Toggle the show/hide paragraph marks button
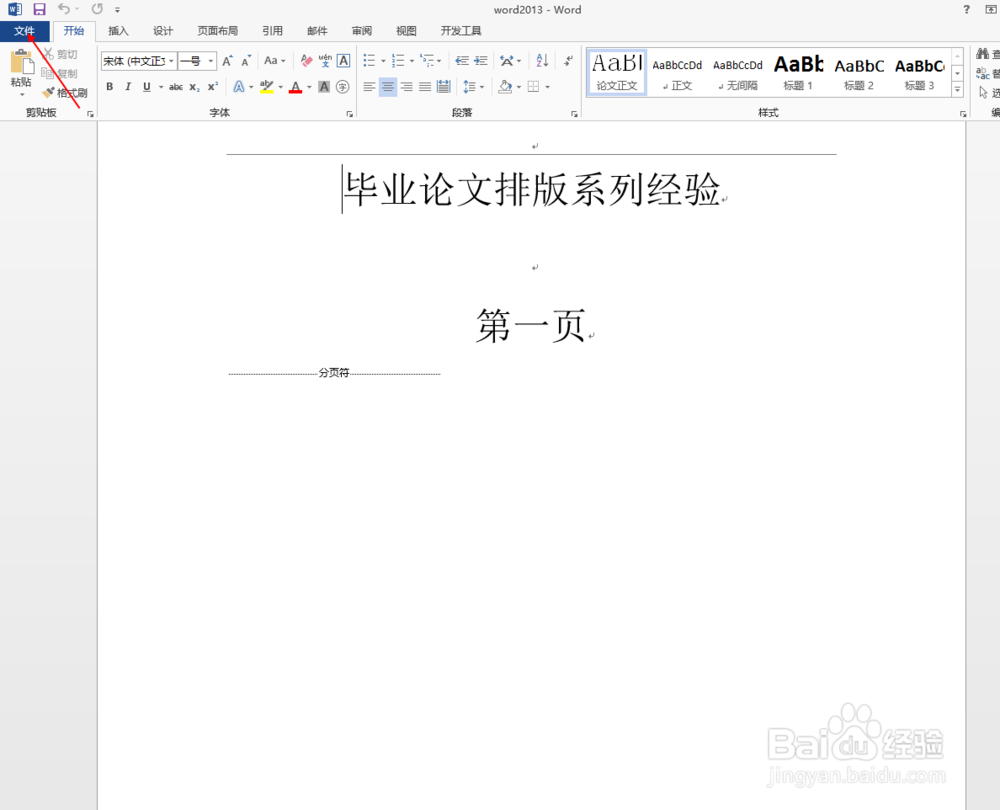Screen dimensions: 1000x810 pyautogui.click(x=567, y=62)
